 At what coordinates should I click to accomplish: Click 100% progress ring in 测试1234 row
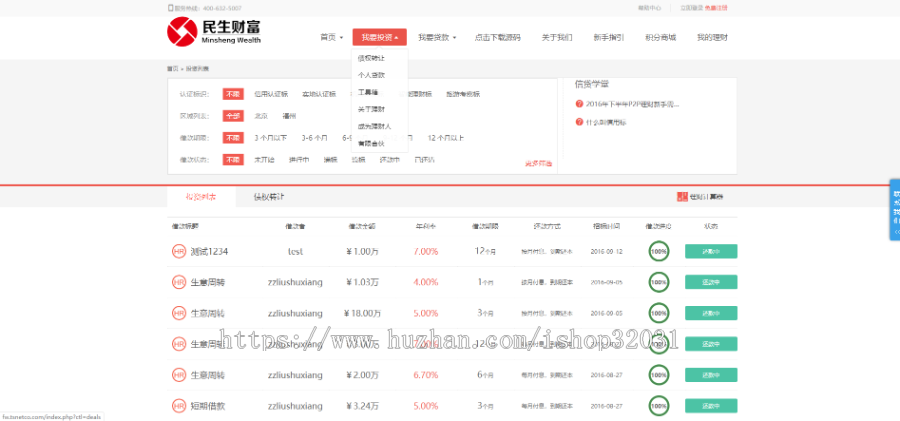[658, 251]
